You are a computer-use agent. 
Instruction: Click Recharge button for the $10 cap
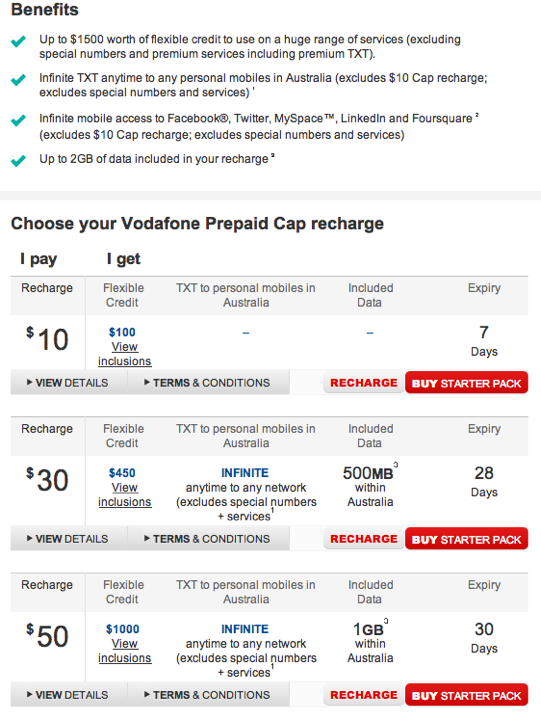pyautogui.click(x=364, y=382)
